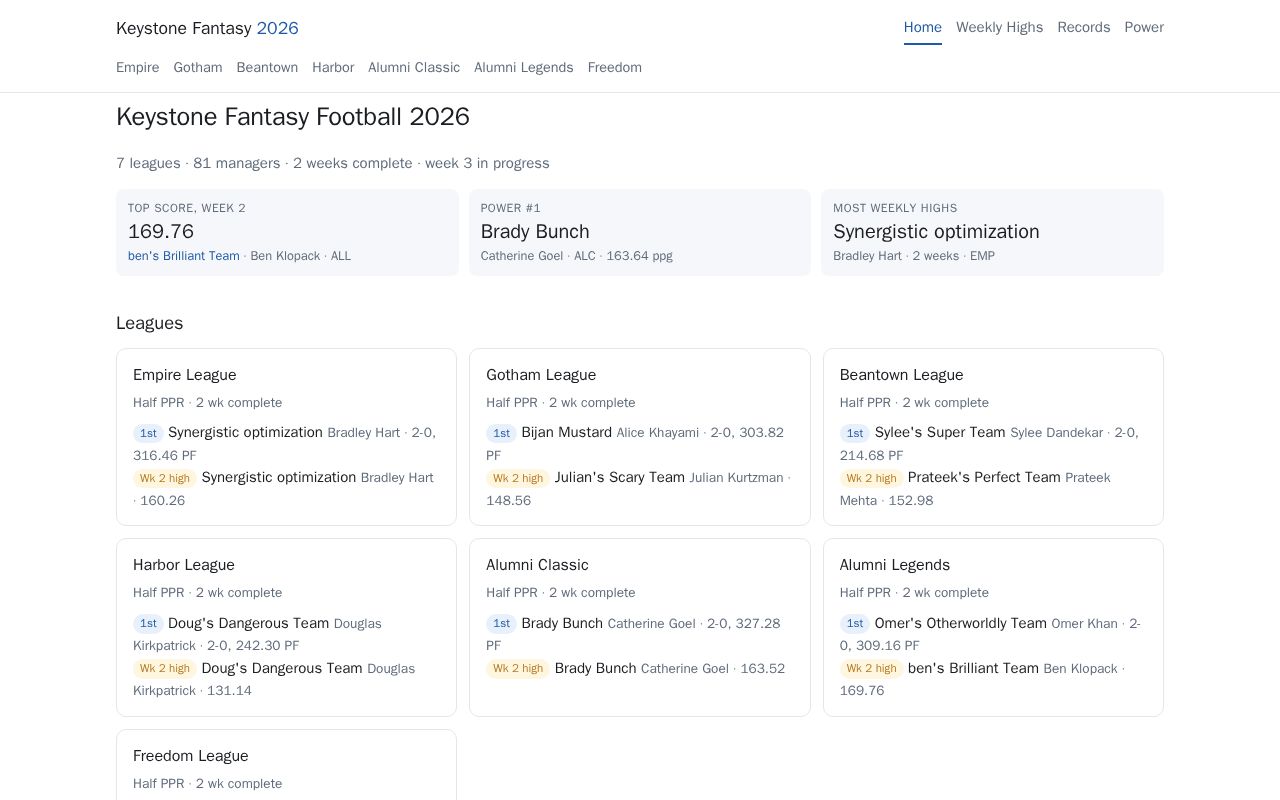1280x800 pixels.
Task: Click the 7 leagues 81 managers summary line
Action: click(333, 163)
